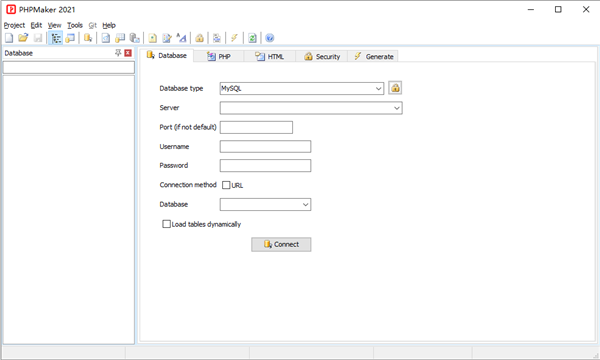Click the letter A with triangle icon
Image resolution: width=600 pixels, height=360 pixels.
click(181, 38)
